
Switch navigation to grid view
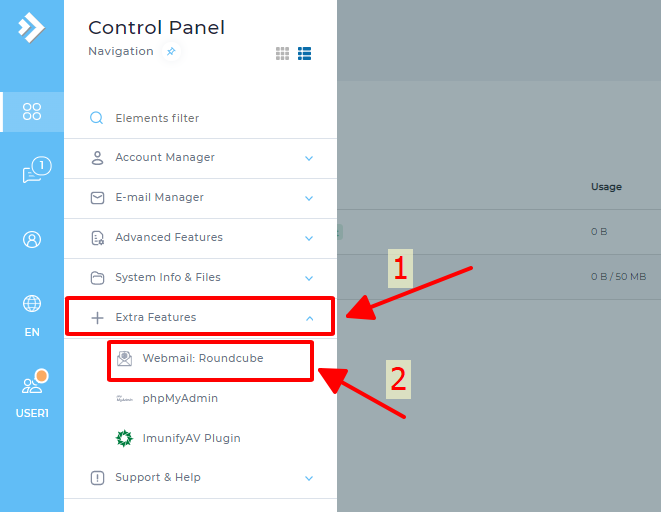[x=283, y=53]
